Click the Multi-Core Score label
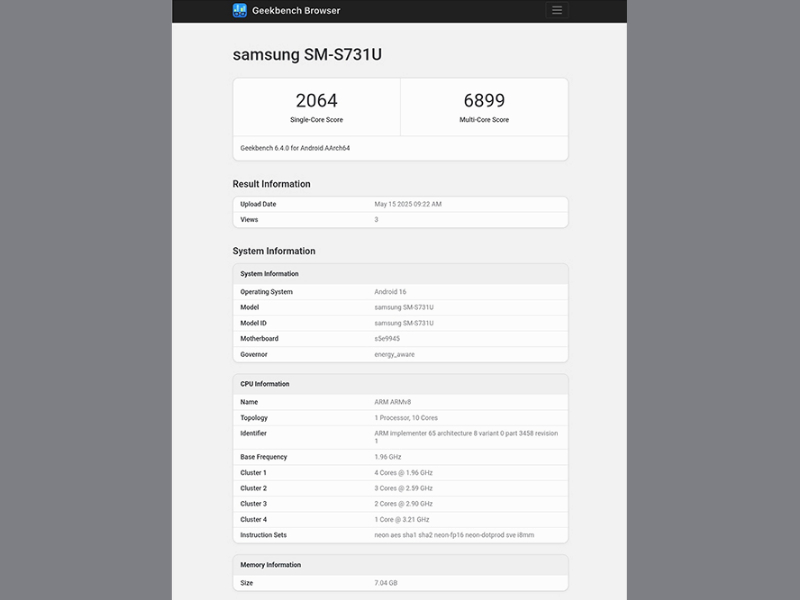Image resolution: width=800 pixels, height=600 pixels. [x=484, y=120]
